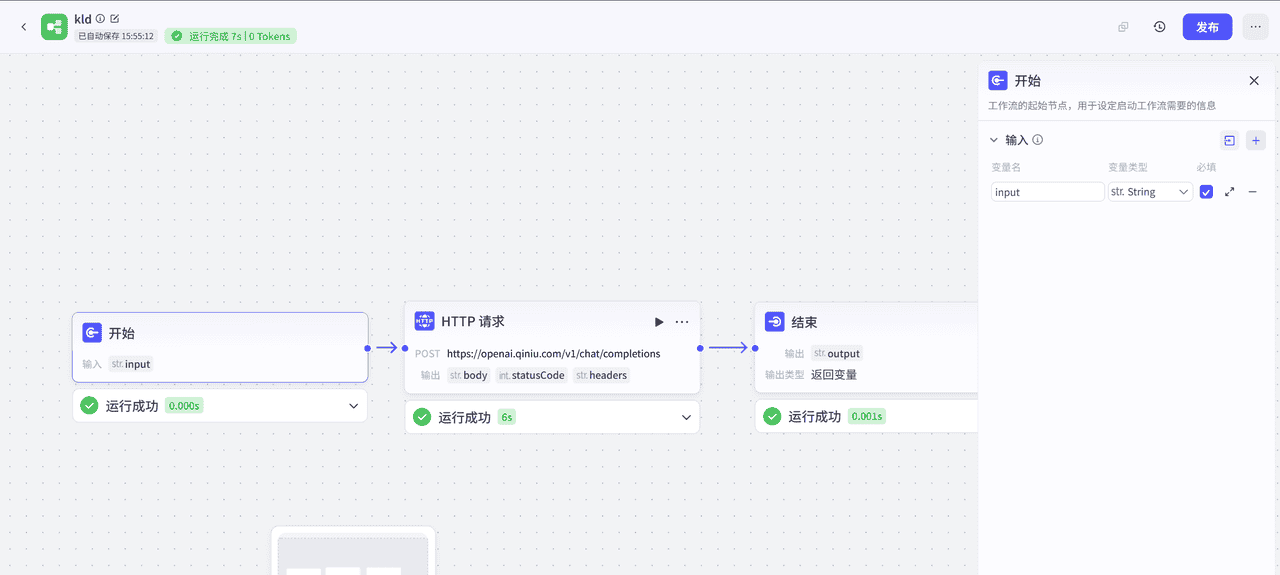Click the edit icon next to kld
Screen dimensions: 1280x575
(x=115, y=19)
